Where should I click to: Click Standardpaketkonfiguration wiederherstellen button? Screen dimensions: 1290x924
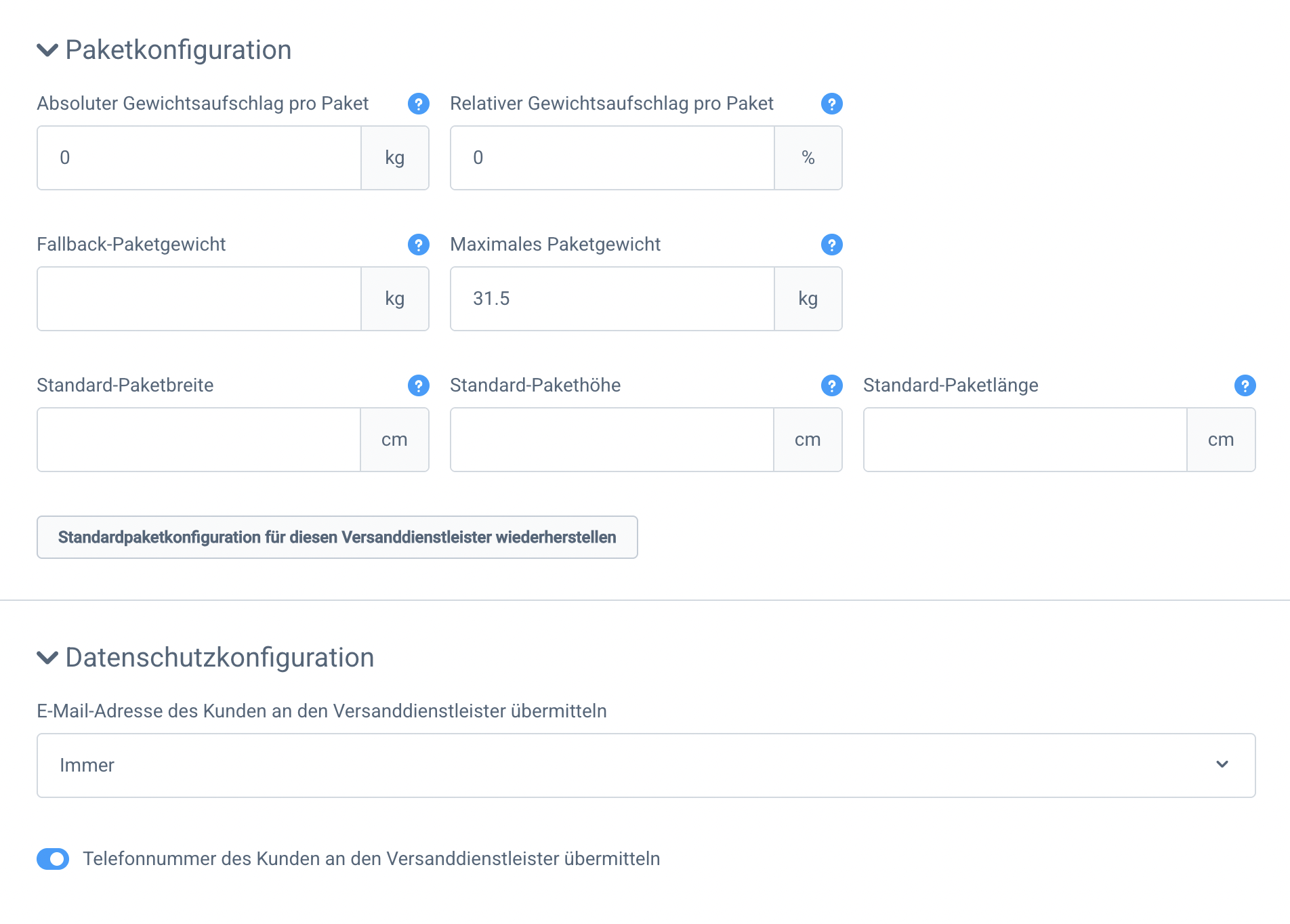click(x=337, y=537)
